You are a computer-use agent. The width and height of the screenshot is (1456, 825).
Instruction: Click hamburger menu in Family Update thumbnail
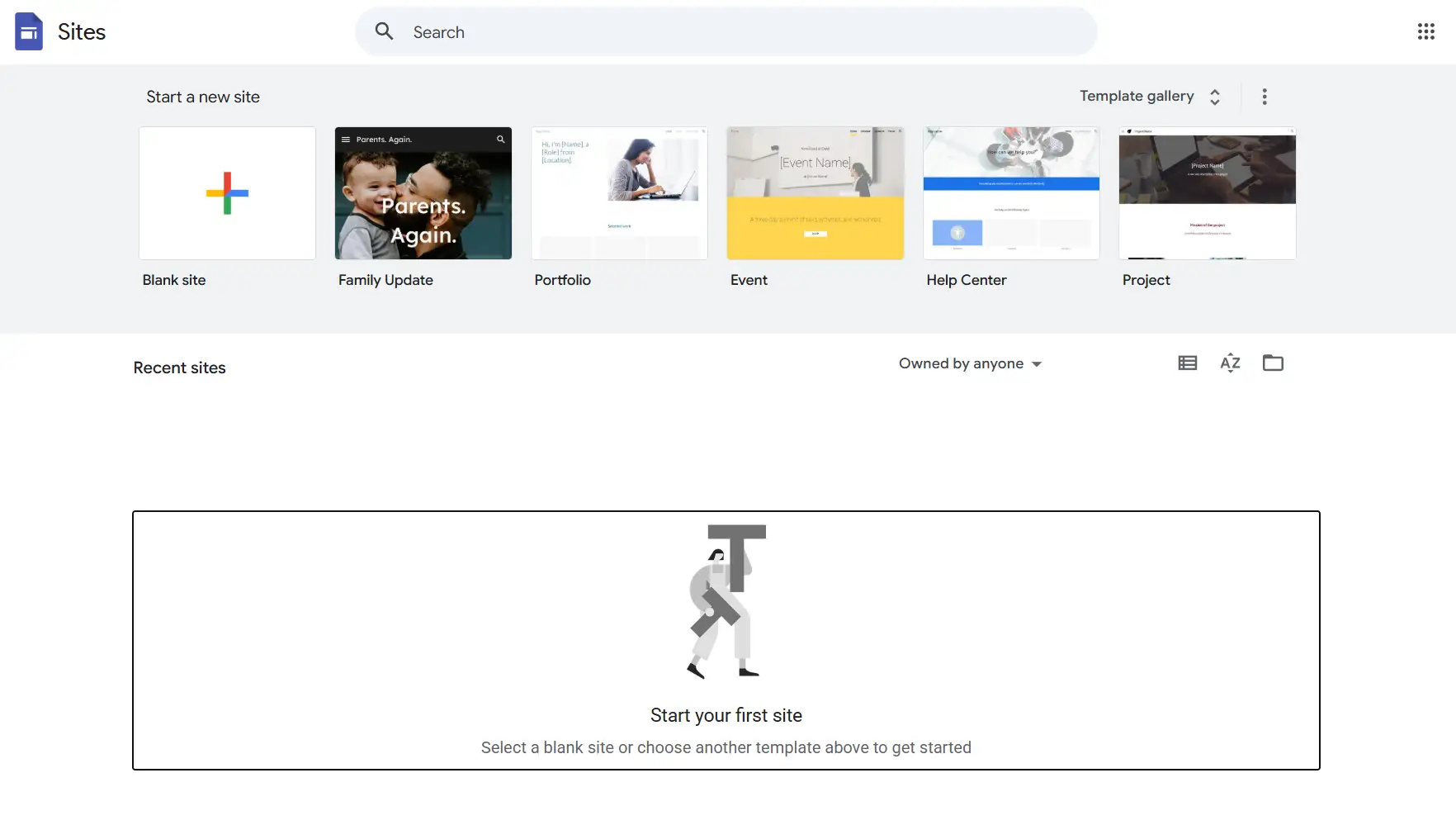346,140
